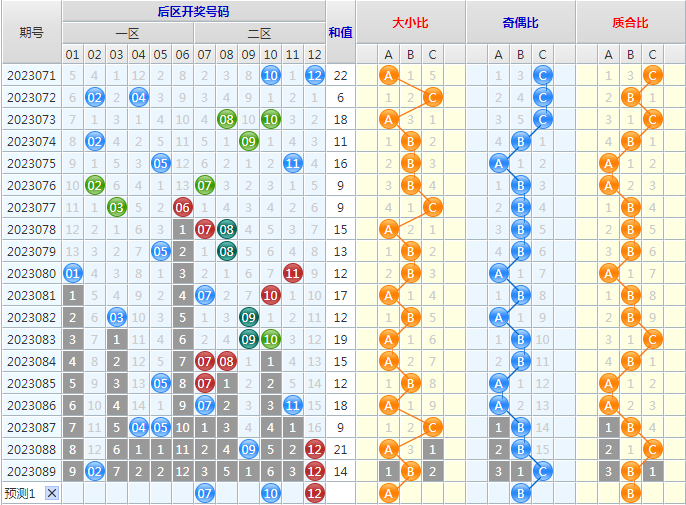Select the 一区 section header
Screen dimensions: 686x505
pyautogui.click(x=127, y=33)
